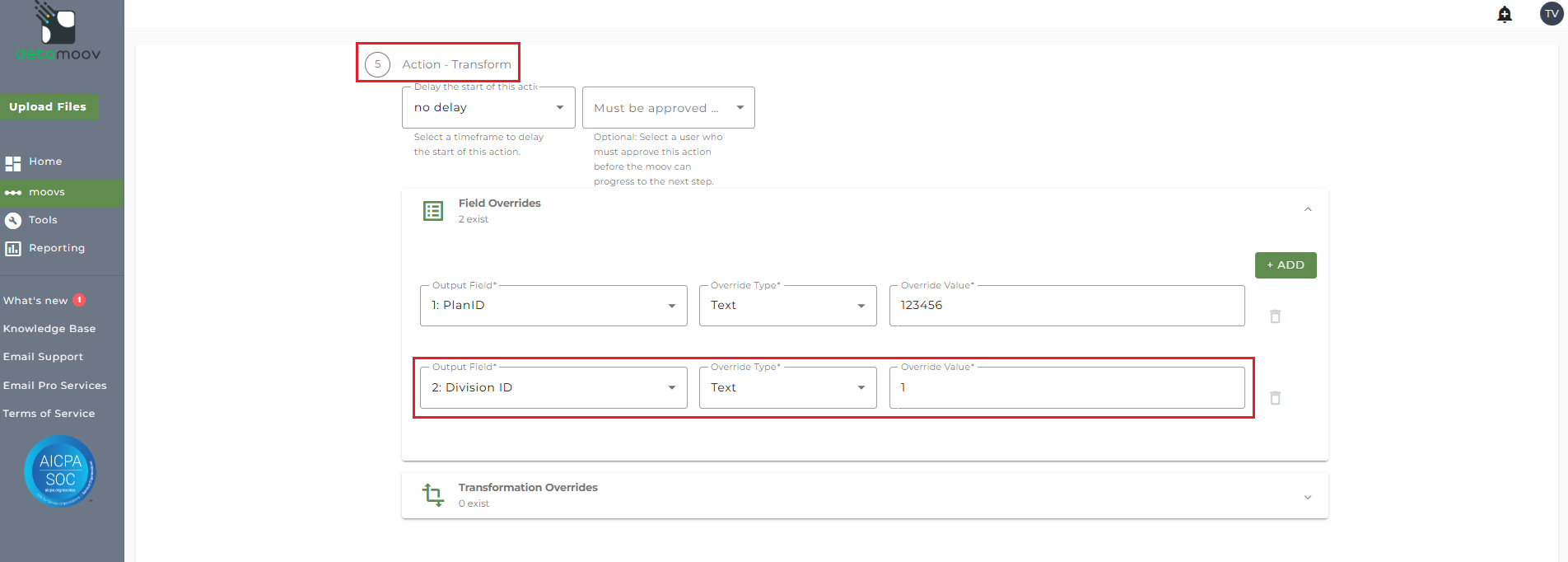Add a new field override
Image resolution: width=1568 pixels, height=562 pixels.
(1286, 265)
